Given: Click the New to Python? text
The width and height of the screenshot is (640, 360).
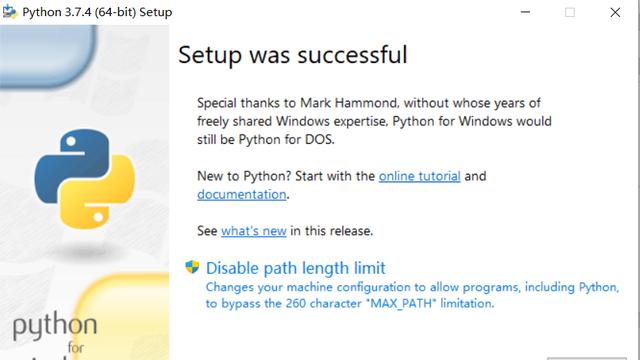Looking at the screenshot, I should [244, 176].
